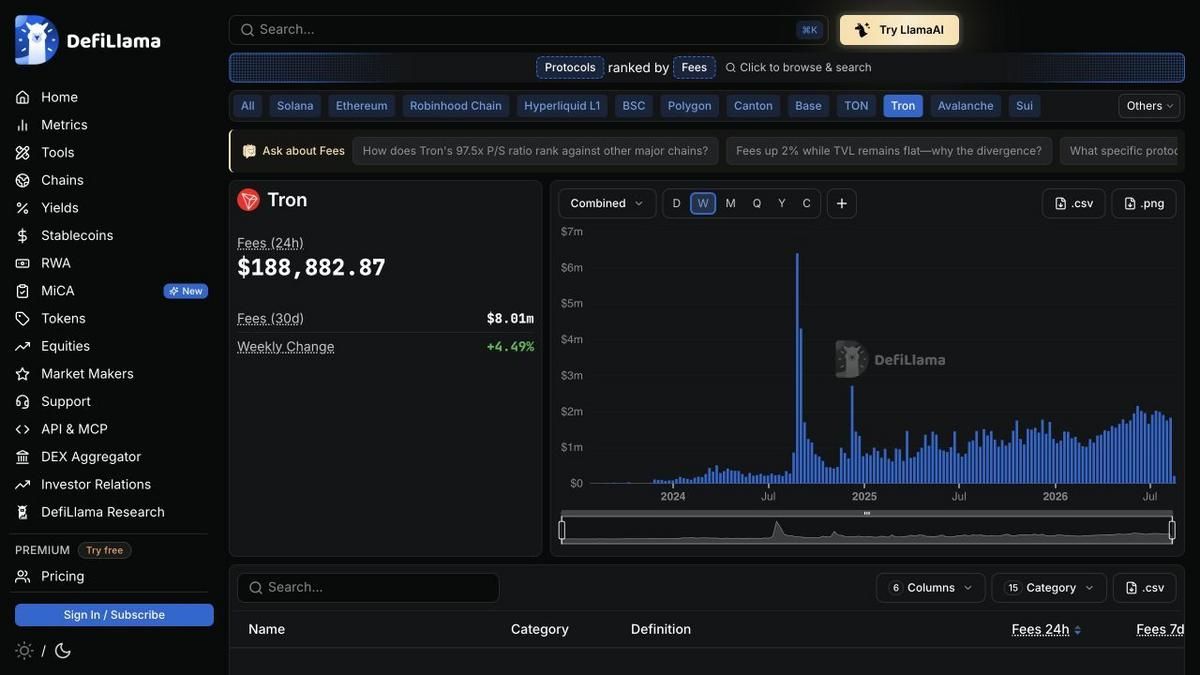Screen dimensions: 1200x675
Task: Click the Fees up 2% TVL question
Action: tap(889, 151)
